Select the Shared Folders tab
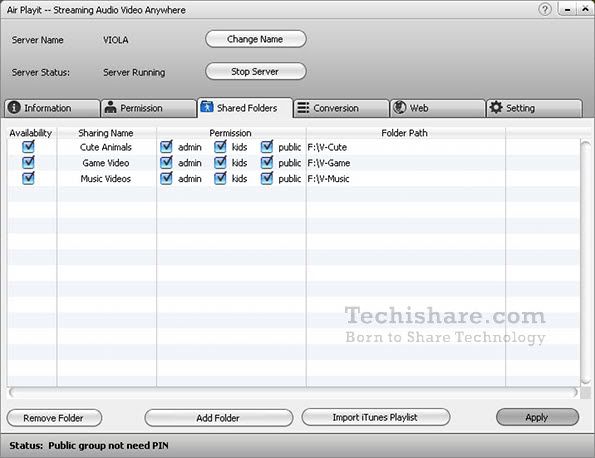This screenshot has width=595, height=458. 245,108
